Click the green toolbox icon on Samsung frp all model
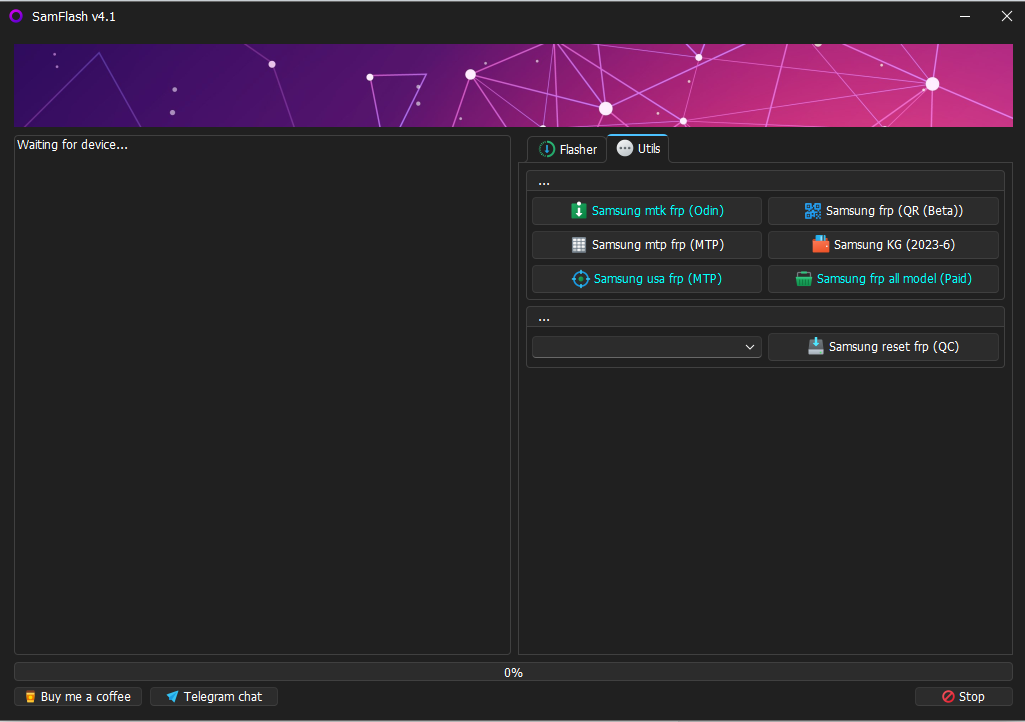 click(805, 278)
